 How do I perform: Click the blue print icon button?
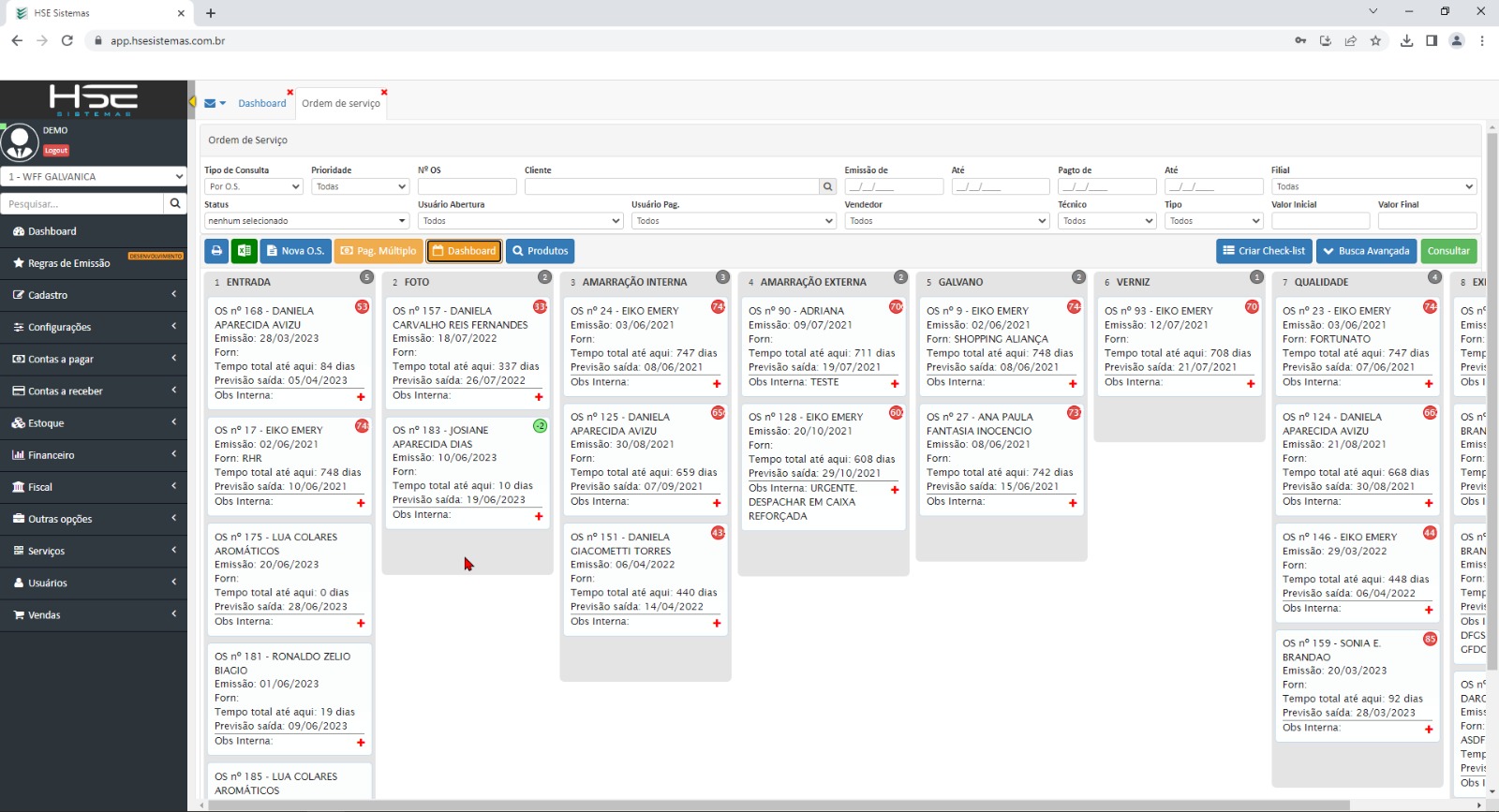click(216, 251)
